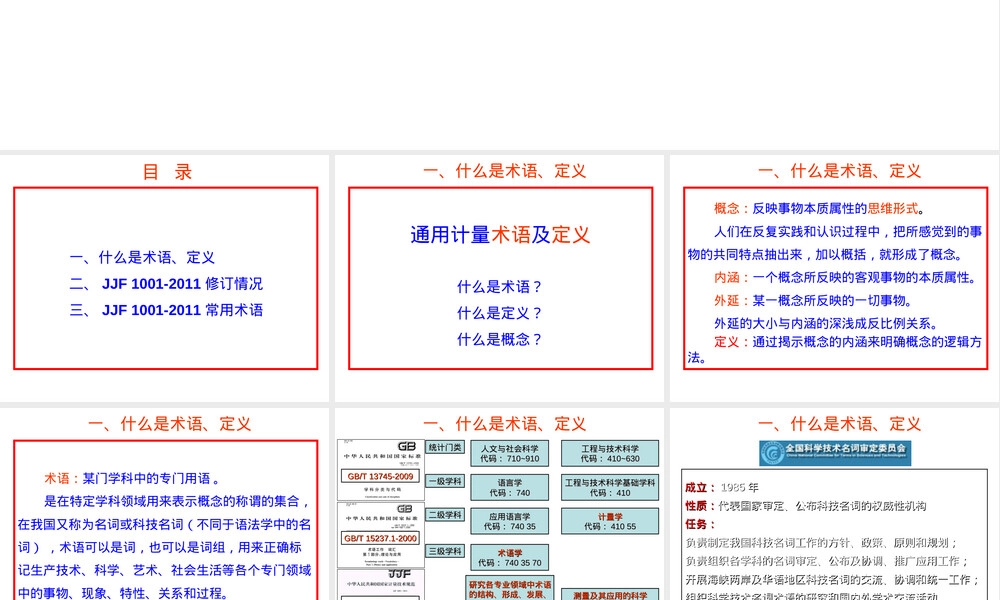Click '负责组织各学科的名词审定' task line
Viewport: 1000px width, 600px height.
[x=827, y=561]
